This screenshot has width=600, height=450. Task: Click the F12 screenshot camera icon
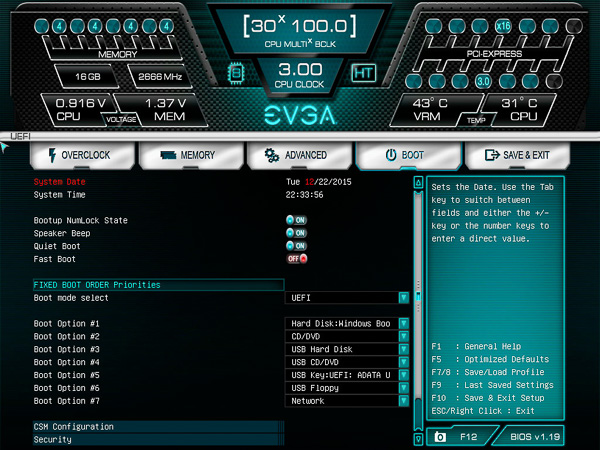tap(440, 437)
